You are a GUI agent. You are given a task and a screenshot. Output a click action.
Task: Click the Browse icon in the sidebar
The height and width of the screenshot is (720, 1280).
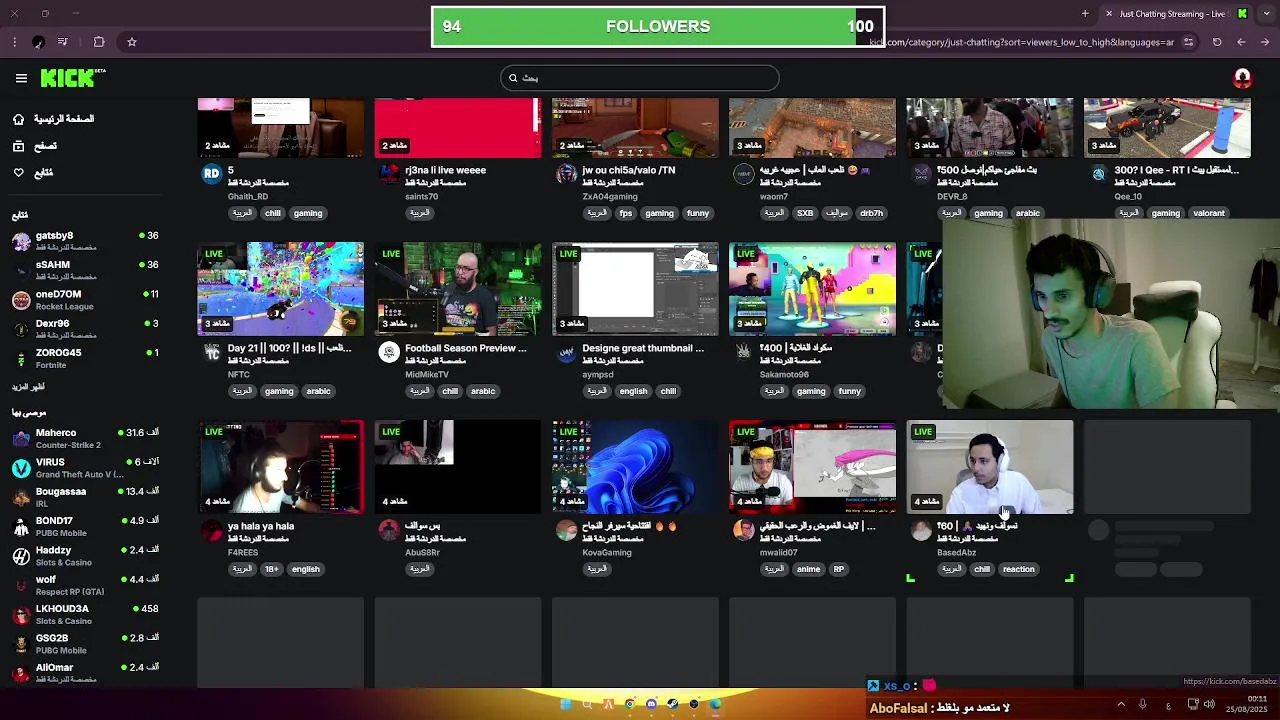tap(18, 146)
